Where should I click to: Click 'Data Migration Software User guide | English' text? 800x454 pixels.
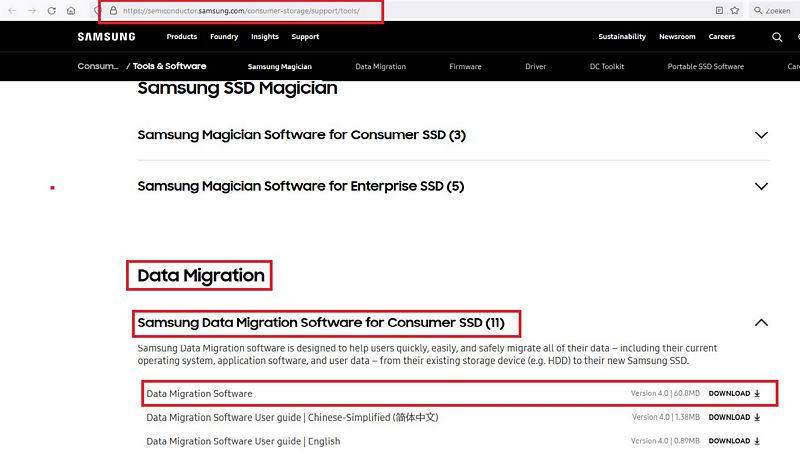[243, 441]
